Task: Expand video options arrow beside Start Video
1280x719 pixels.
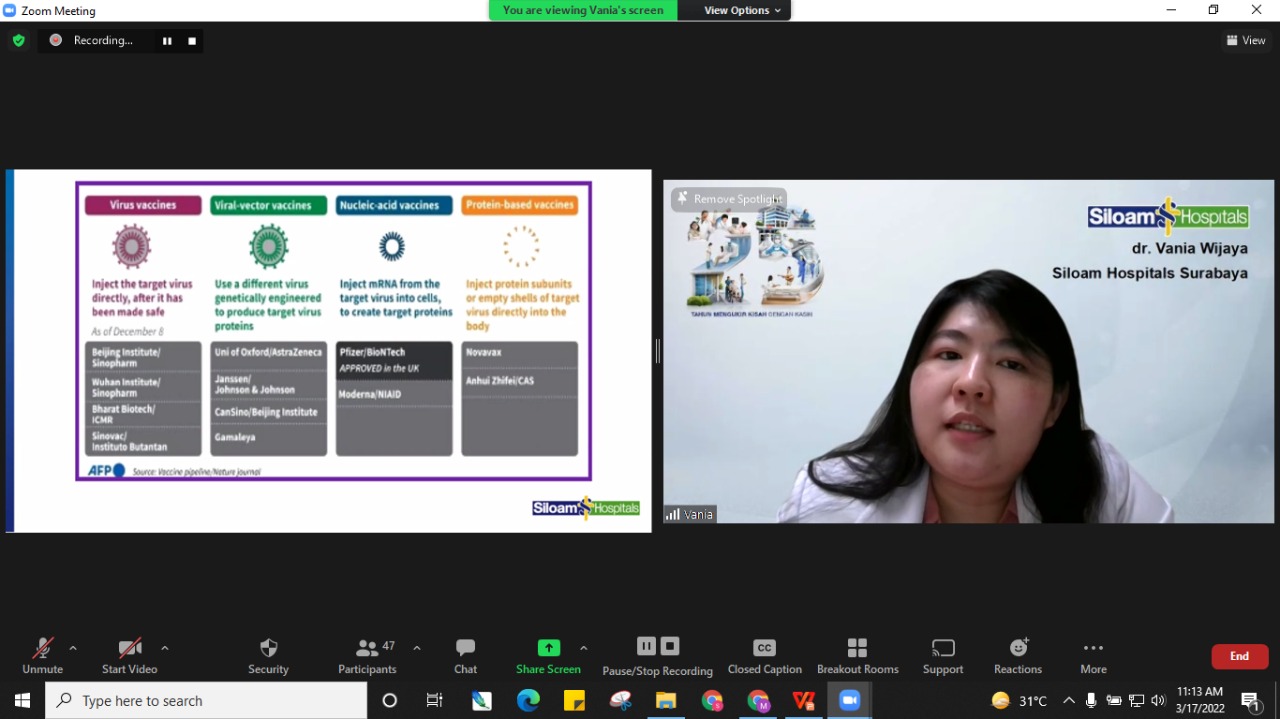Action: click(165, 648)
